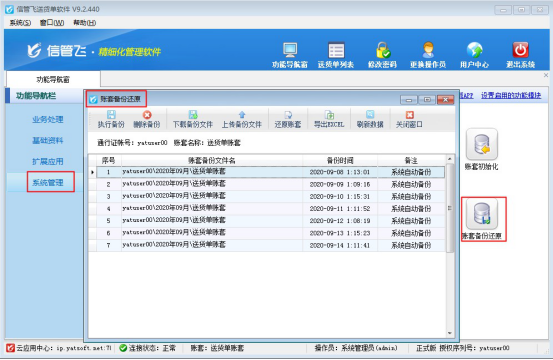The image size is (553, 360).
Task: Select backup row dated 2020-09-11
Action: pyautogui.click(x=271, y=209)
